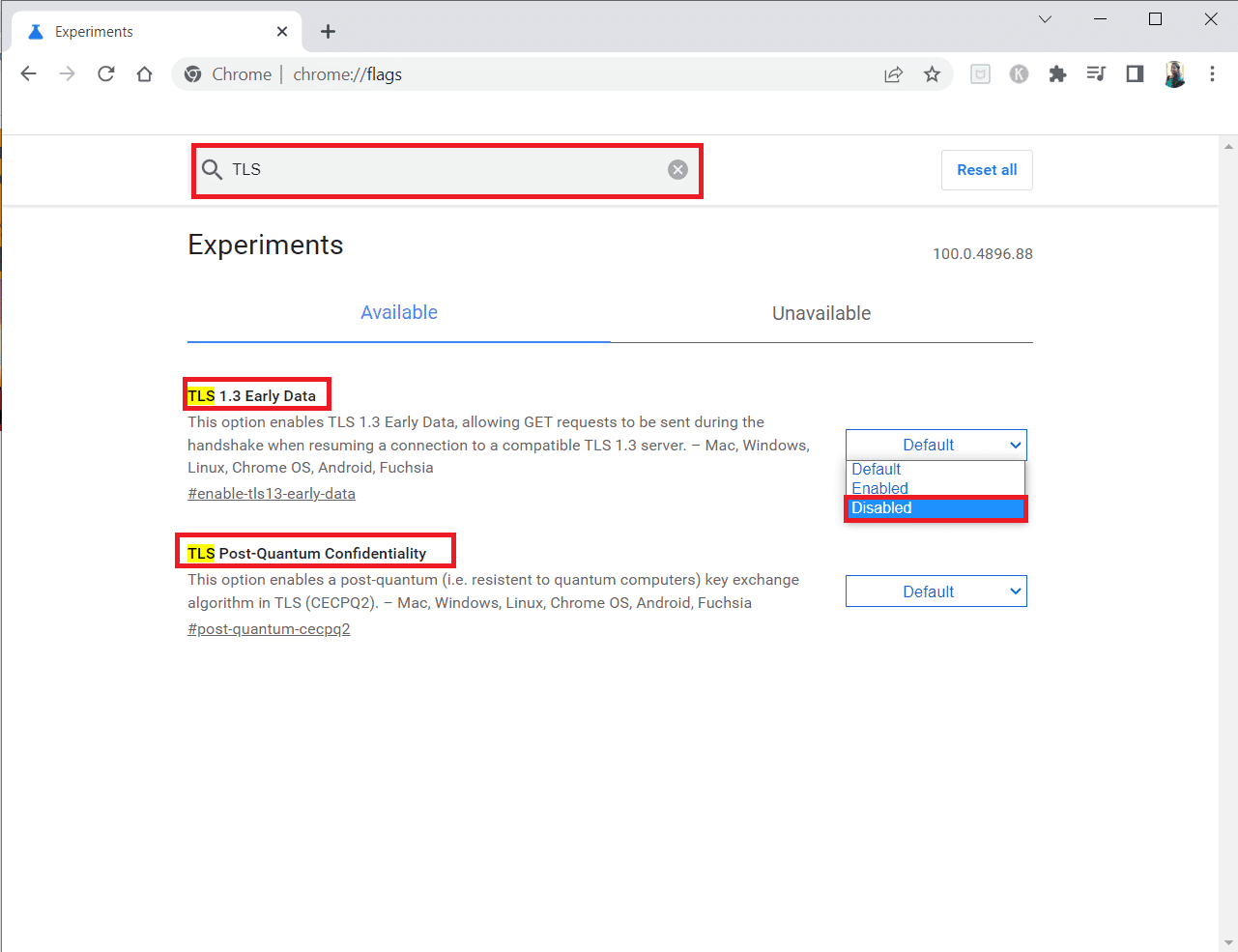Image resolution: width=1238 pixels, height=952 pixels.
Task: Reload the Experiments page
Action: tap(106, 73)
